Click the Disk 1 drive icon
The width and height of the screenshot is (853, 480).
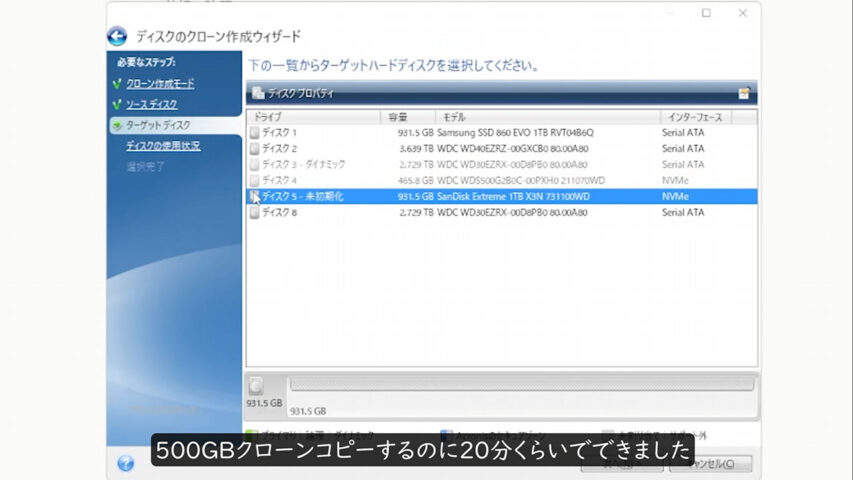tap(254, 132)
